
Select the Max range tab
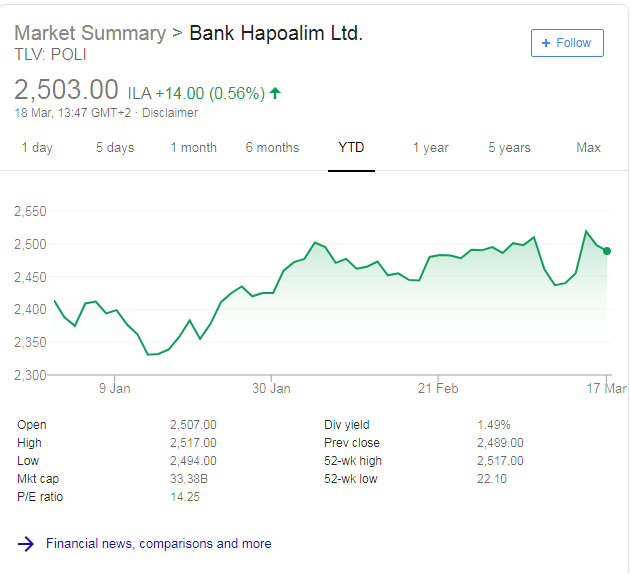pyautogui.click(x=588, y=148)
